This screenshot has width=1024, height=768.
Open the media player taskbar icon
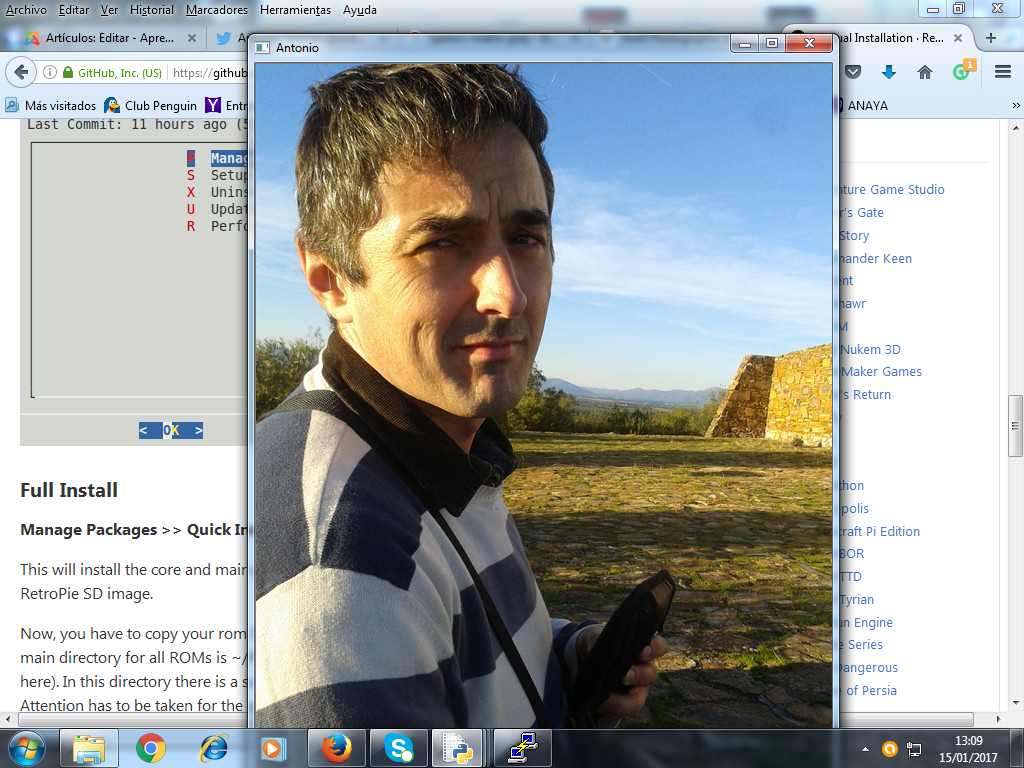[x=272, y=748]
